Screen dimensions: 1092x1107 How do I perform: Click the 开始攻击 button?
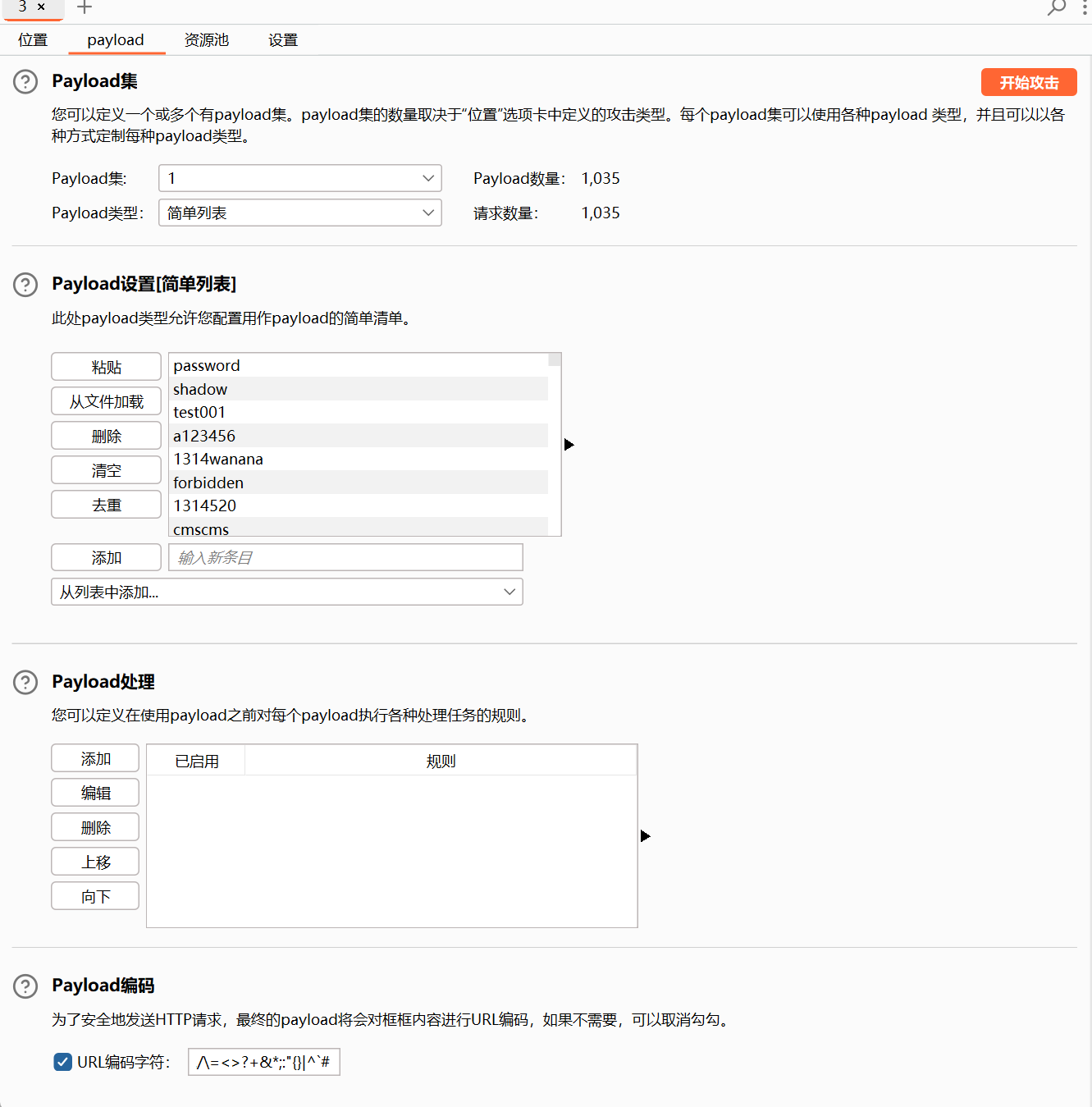point(1028,82)
